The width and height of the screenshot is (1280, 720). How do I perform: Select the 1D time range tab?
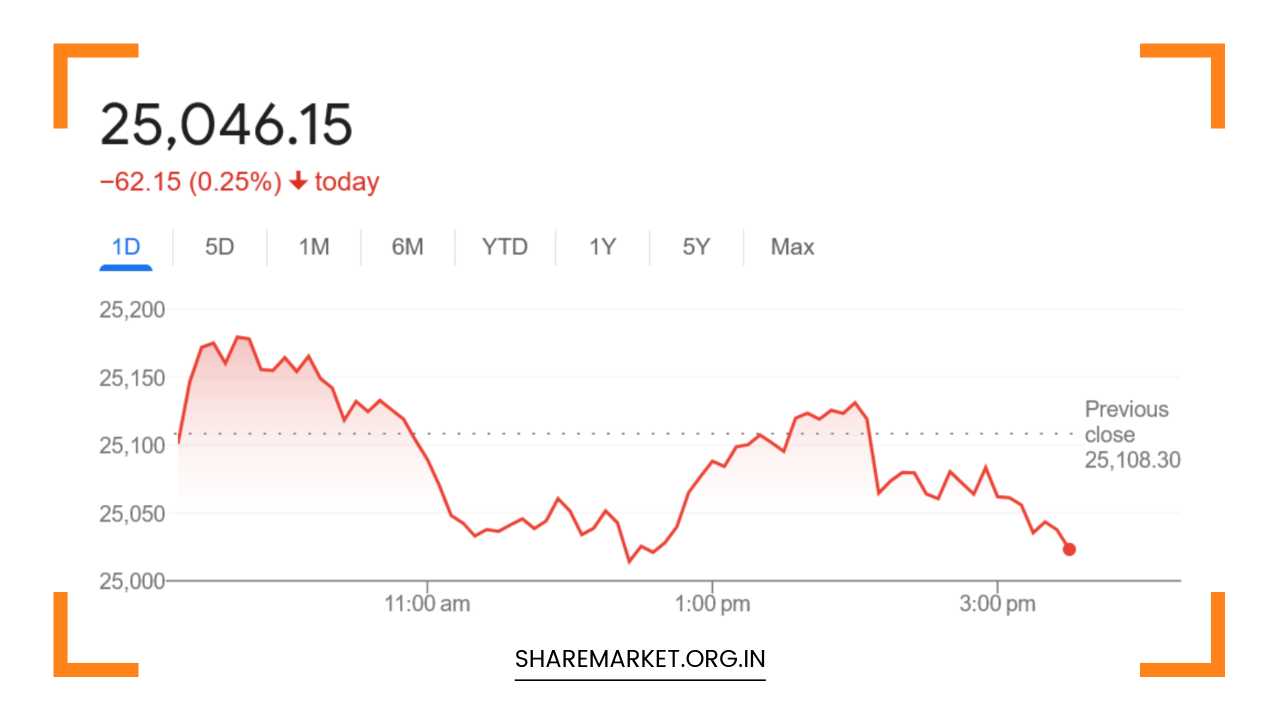click(x=126, y=247)
